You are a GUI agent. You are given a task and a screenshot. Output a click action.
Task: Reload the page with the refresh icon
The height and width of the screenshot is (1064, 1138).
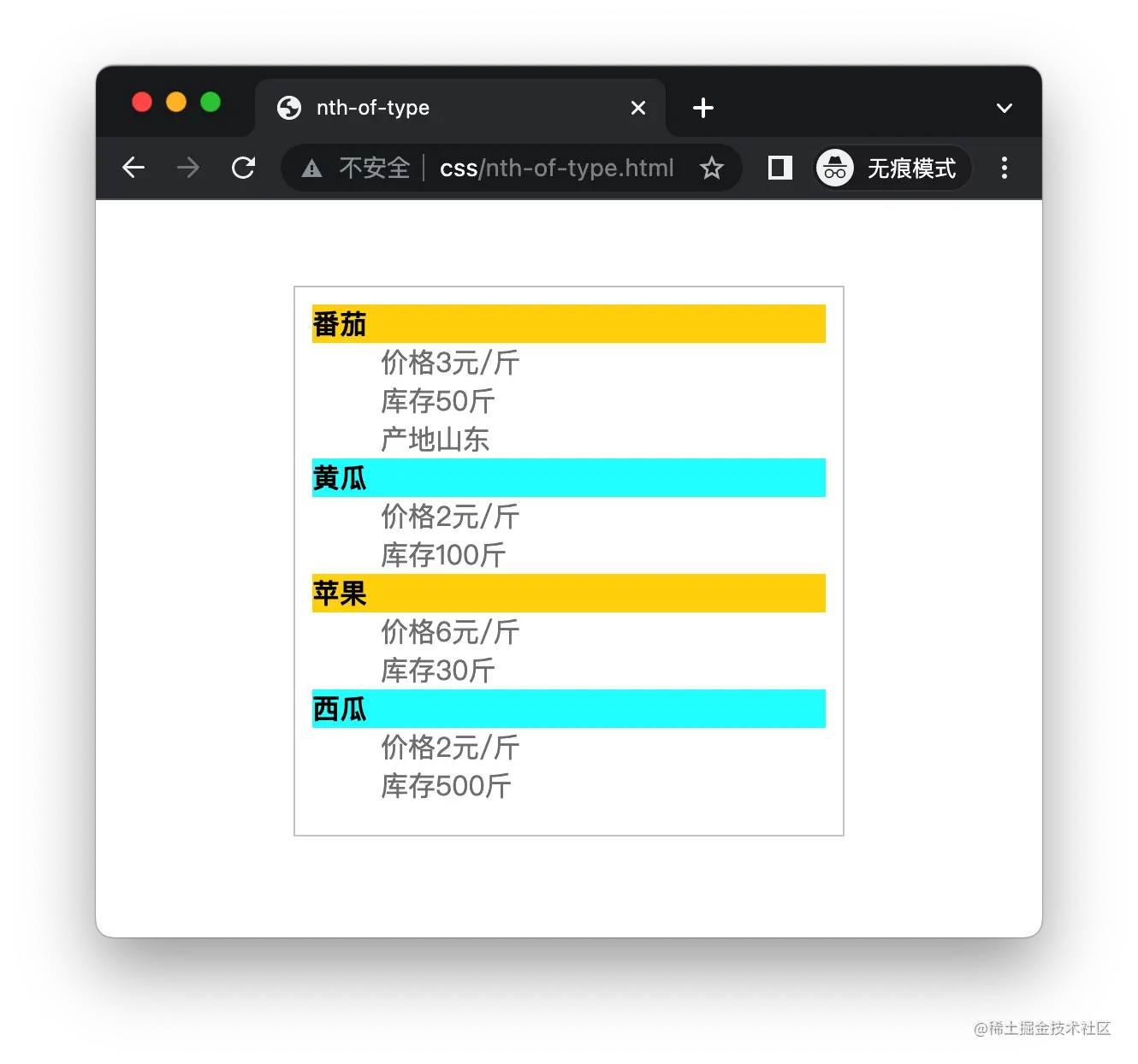click(244, 168)
